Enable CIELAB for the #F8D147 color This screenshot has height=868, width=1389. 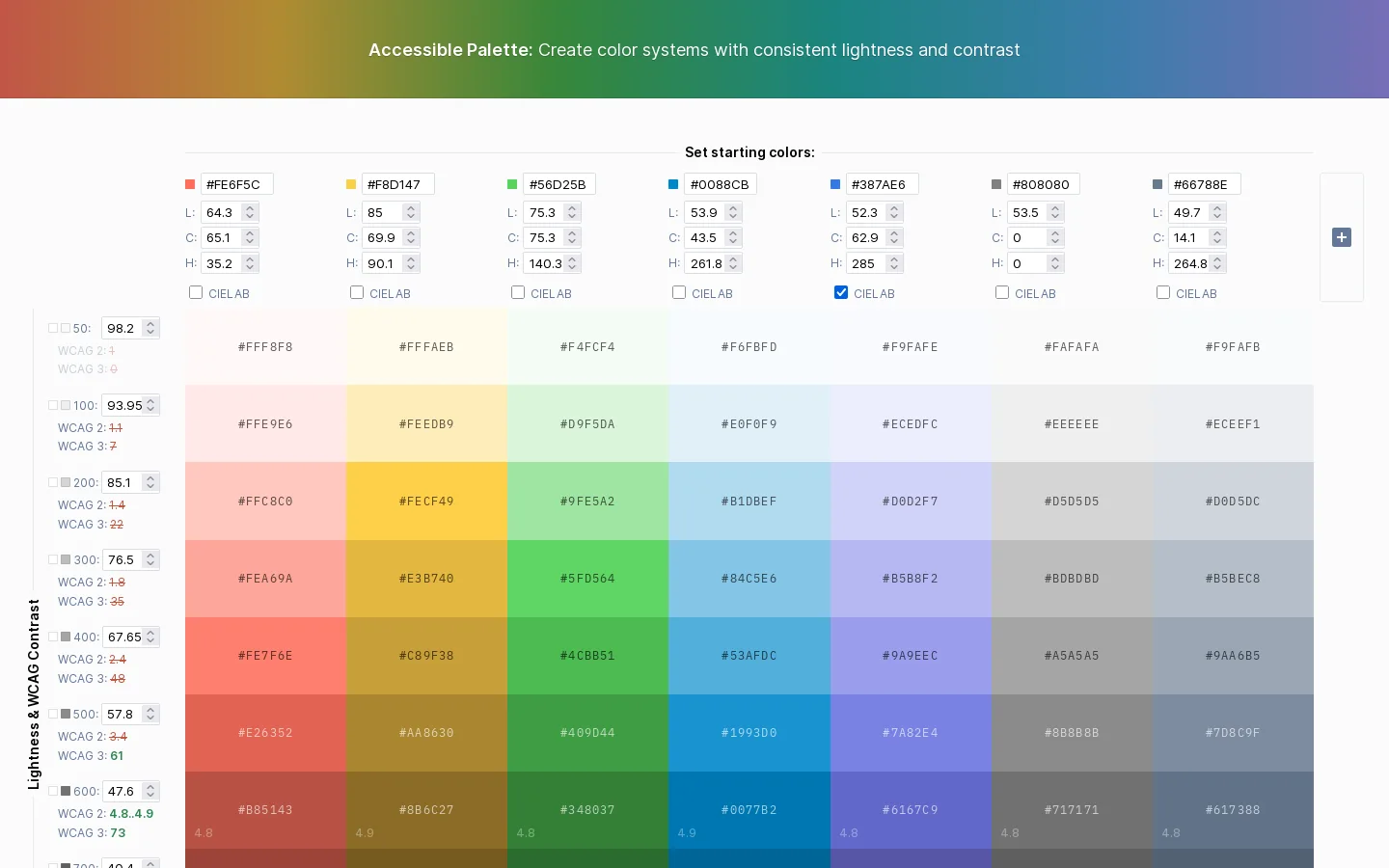pos(357,292)
